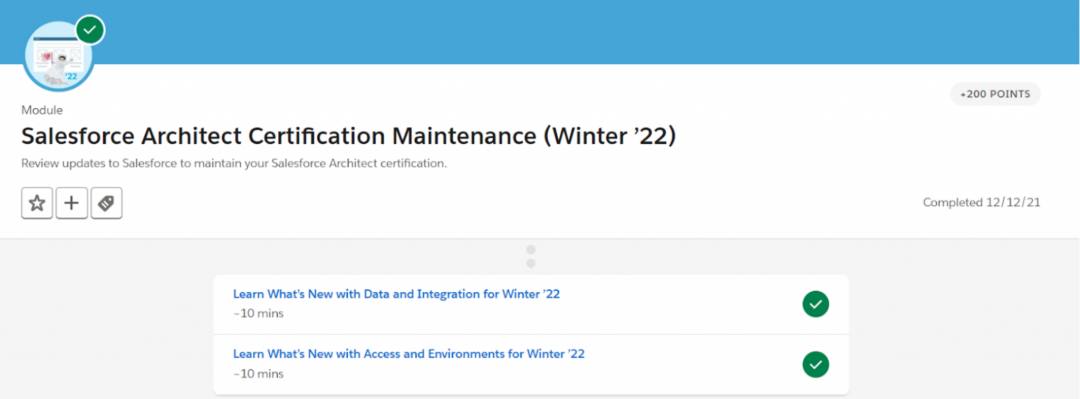Viewport: 1080px width, 399px height.
Task: Open the Architect Maintenance module badge image
Action: pos(59,57)
